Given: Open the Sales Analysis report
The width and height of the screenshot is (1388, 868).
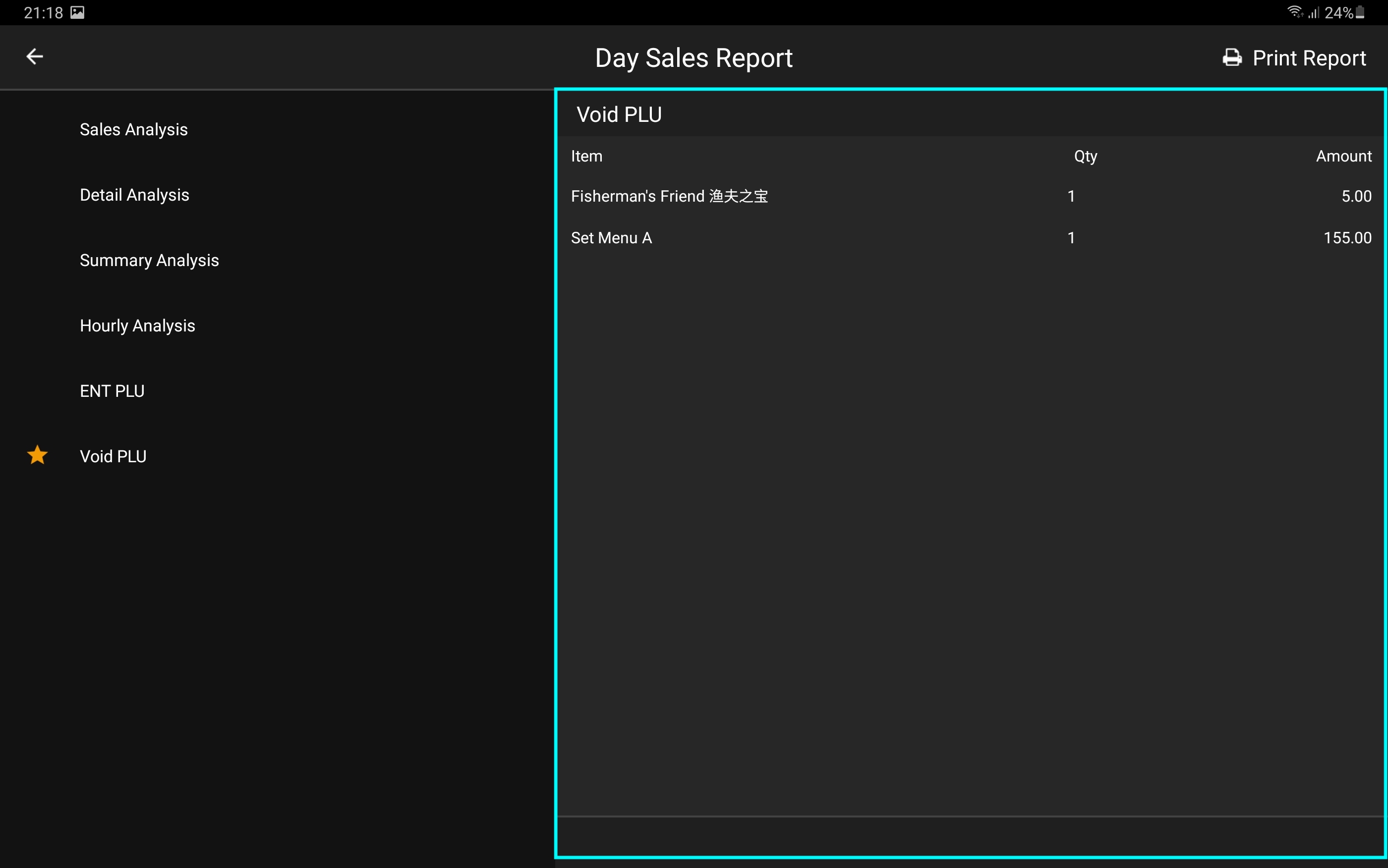Looking at the screenshot, I should (134, 130).
